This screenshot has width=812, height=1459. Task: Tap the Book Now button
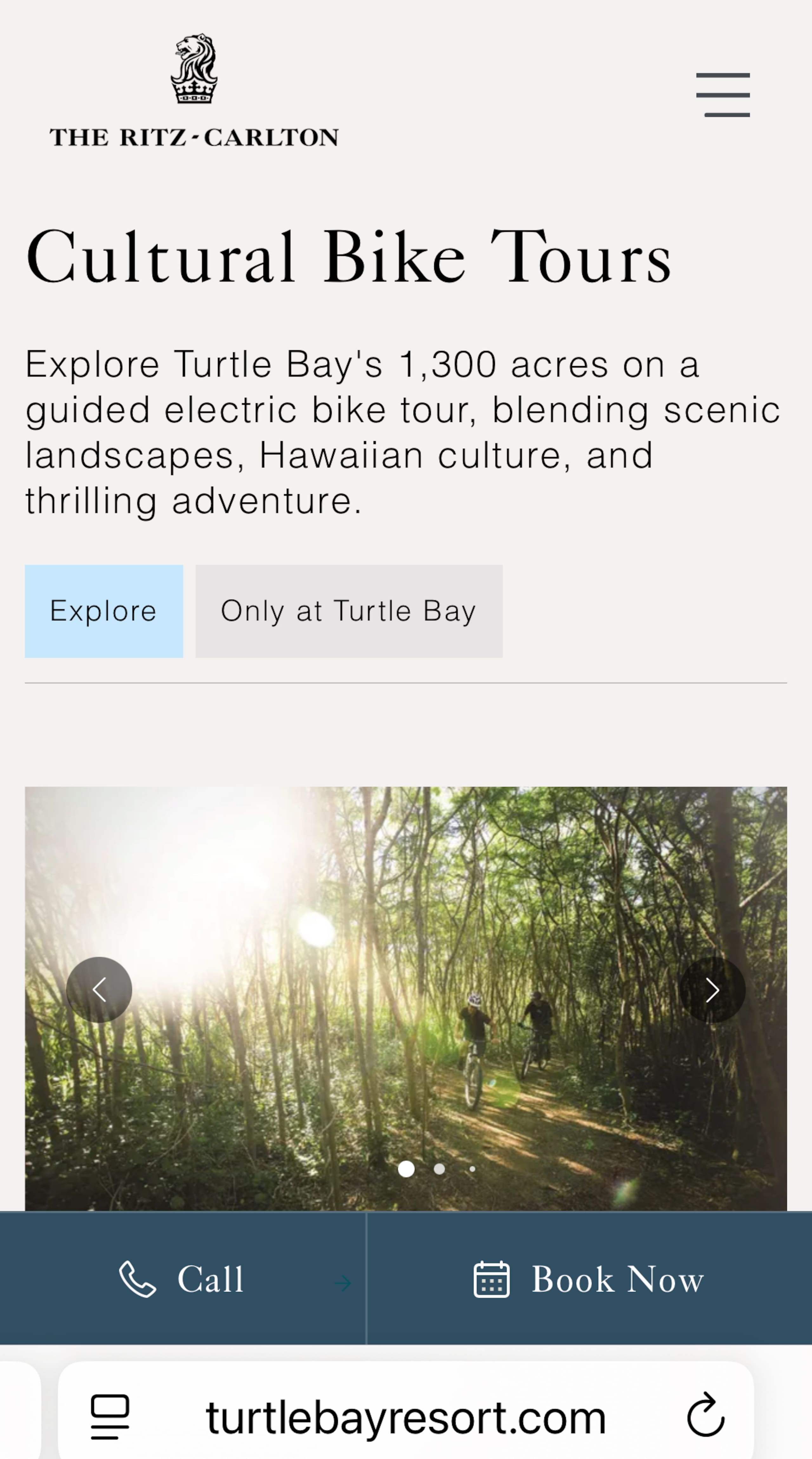pyautogui.click(x=589, y=1278)
